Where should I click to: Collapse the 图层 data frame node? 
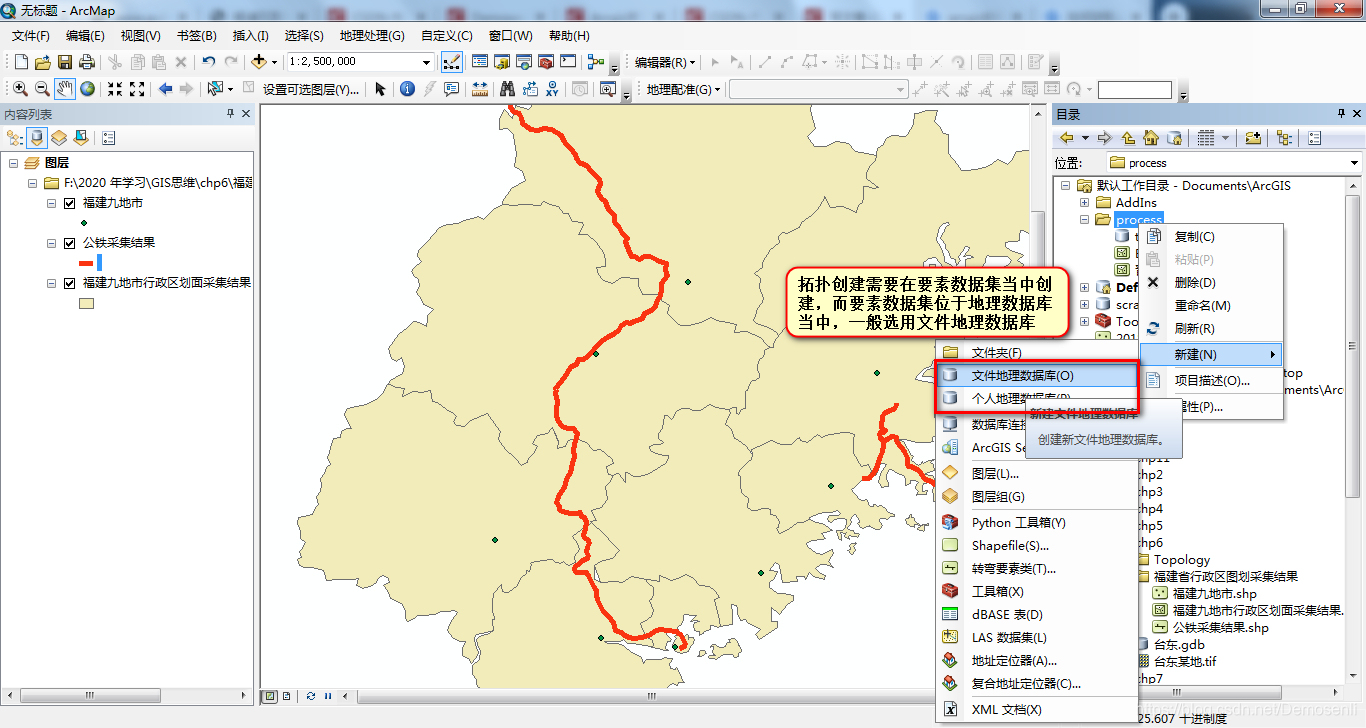(x=14, y=163)
